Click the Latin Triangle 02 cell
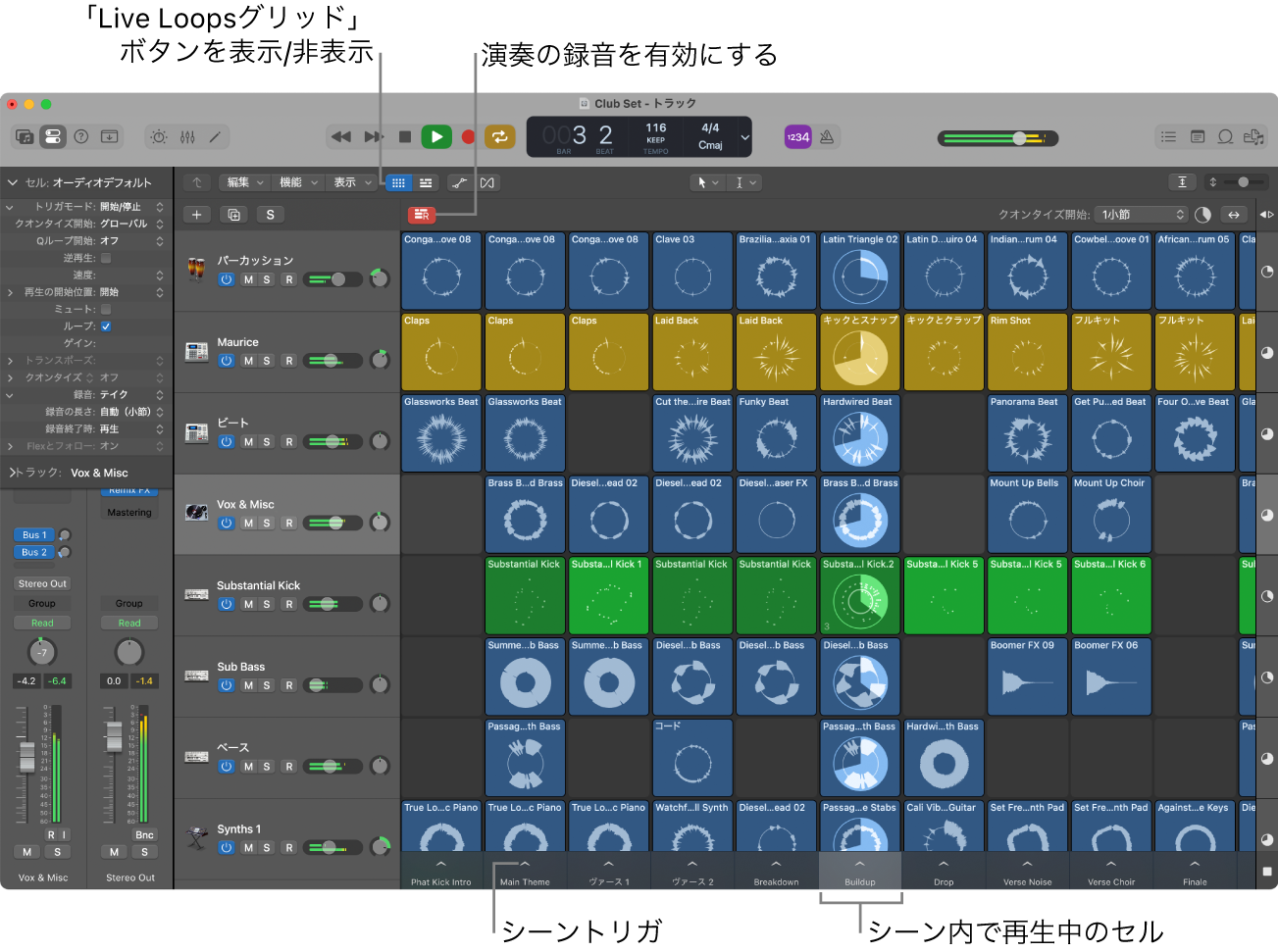This screenshot has height=952, width=1278. (x=860, y=271)
